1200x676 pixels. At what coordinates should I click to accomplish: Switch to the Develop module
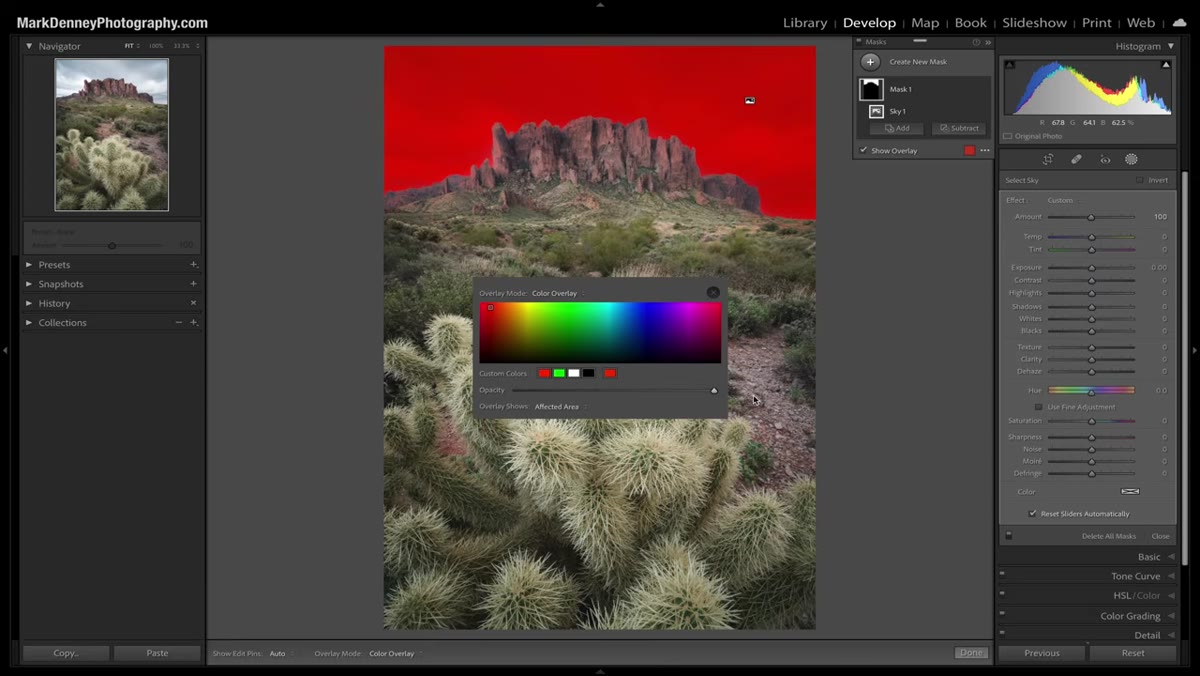coord(869,22)
